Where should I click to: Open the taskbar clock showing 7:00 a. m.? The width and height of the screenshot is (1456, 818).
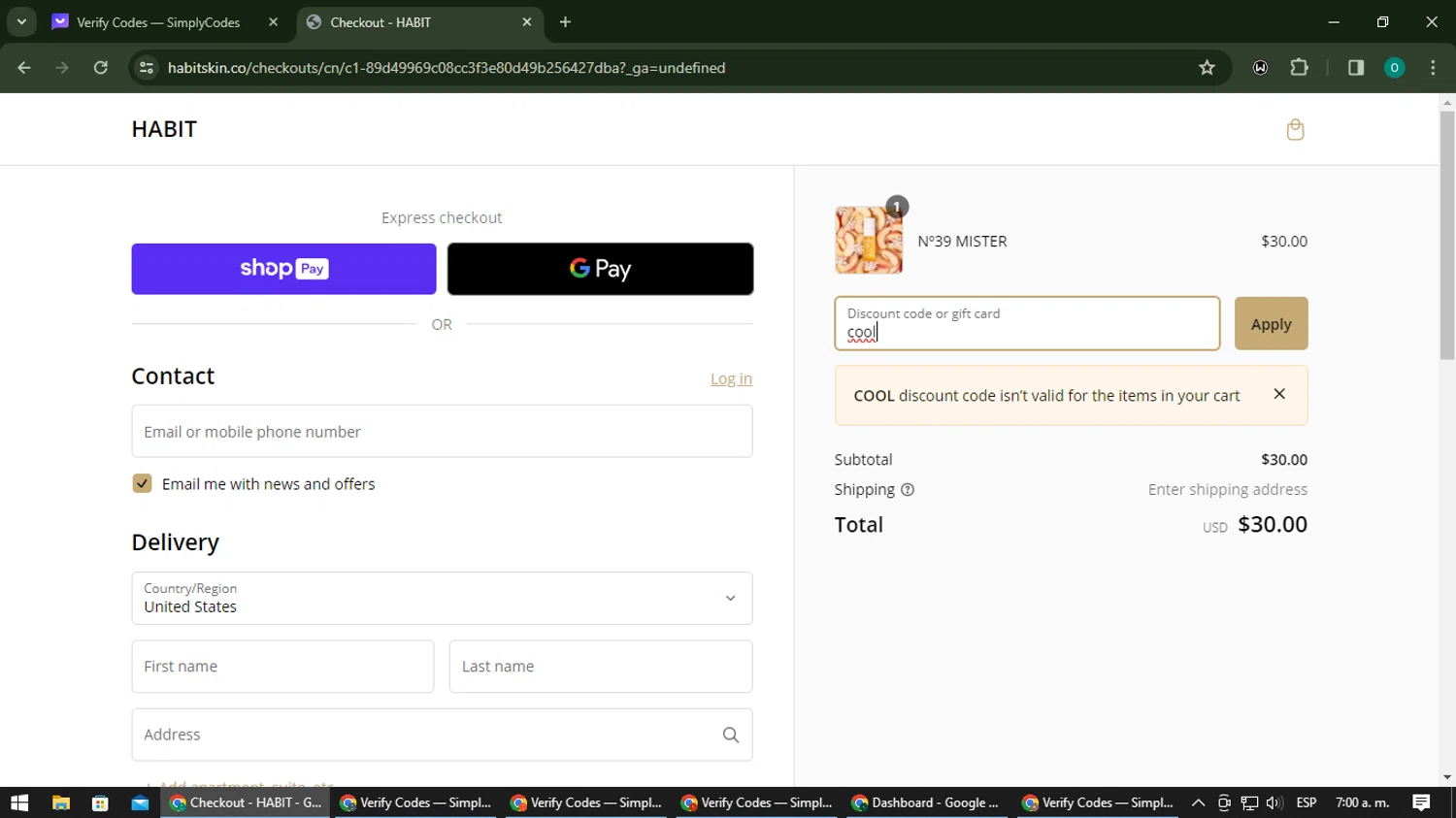tap(1363, 802)
